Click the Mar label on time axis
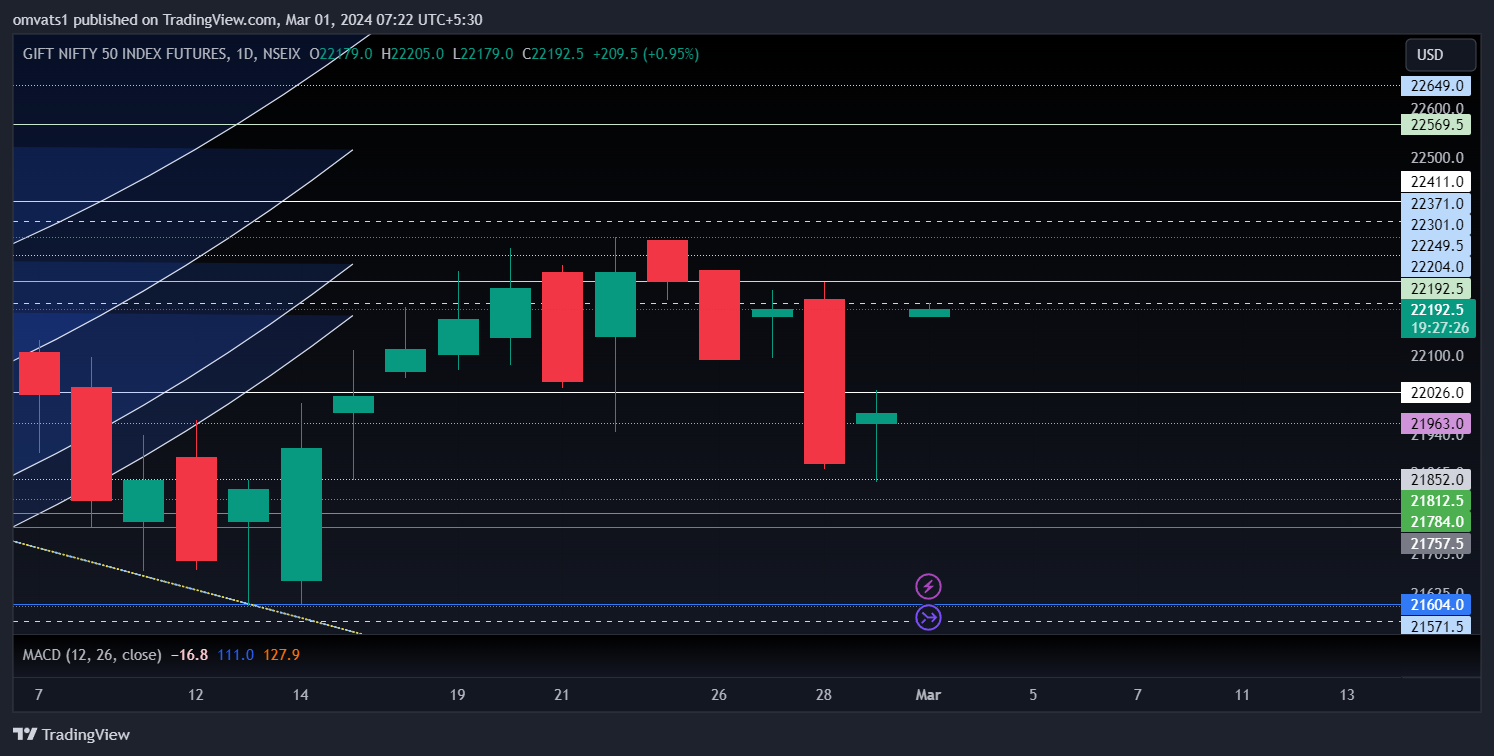Image resolution: width=1494 pixels, height=756 pixels. (x=928, y=695)
